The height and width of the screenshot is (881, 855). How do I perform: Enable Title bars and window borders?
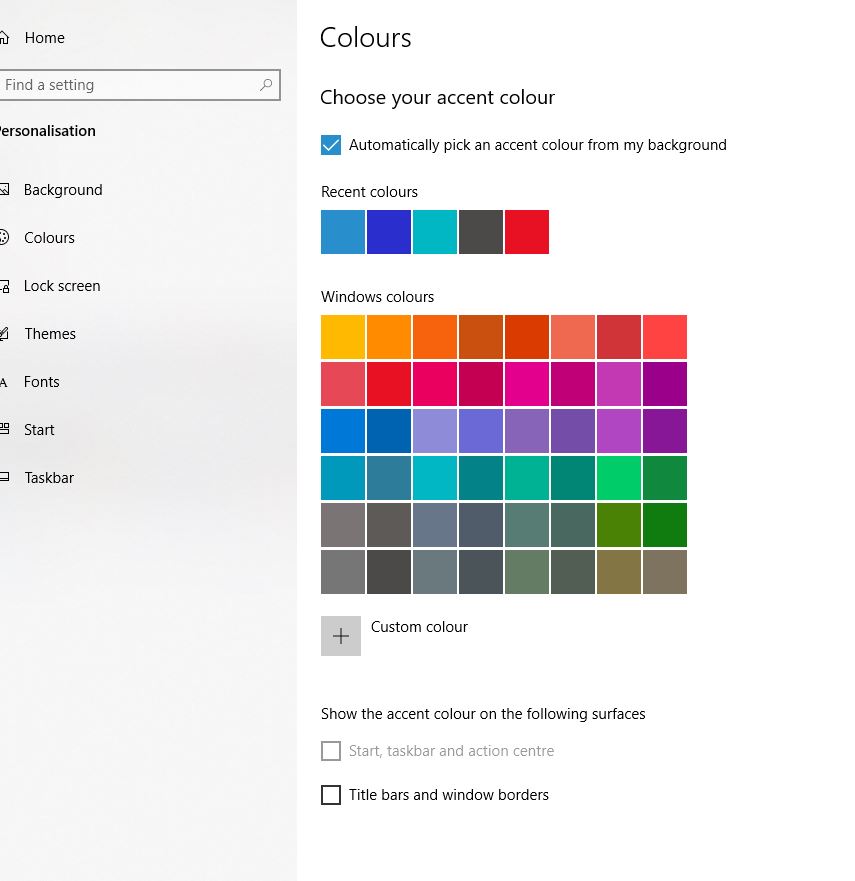point(331,795)
